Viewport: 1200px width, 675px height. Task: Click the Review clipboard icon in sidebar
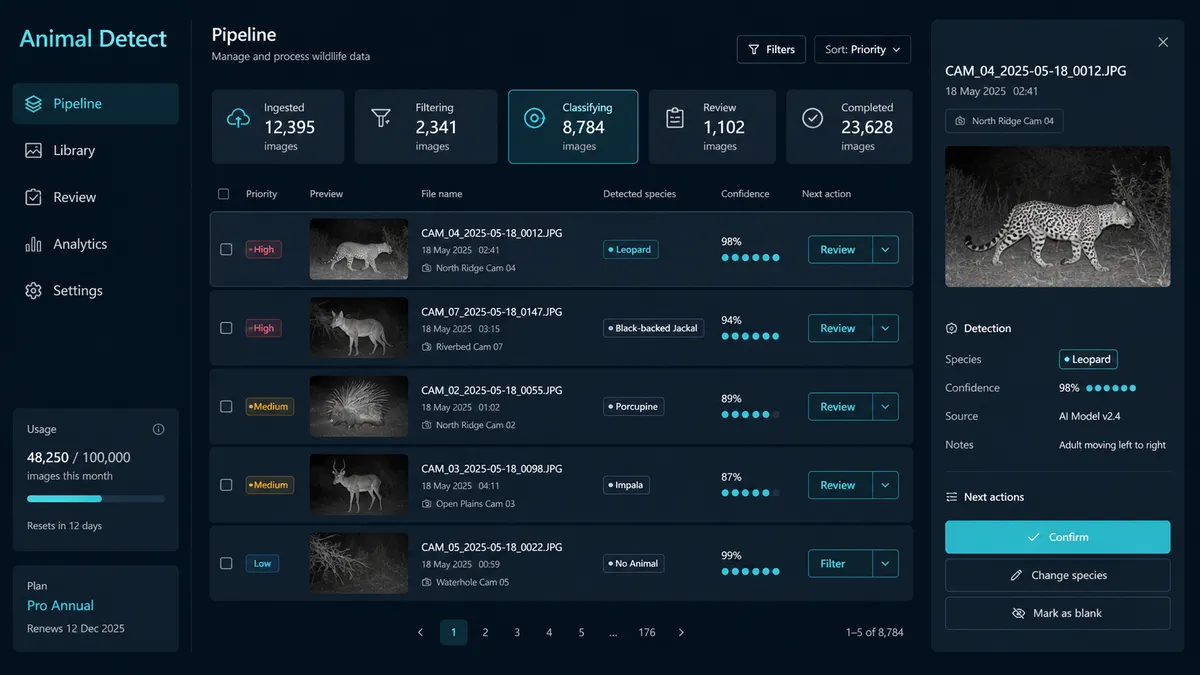(34, 197)
